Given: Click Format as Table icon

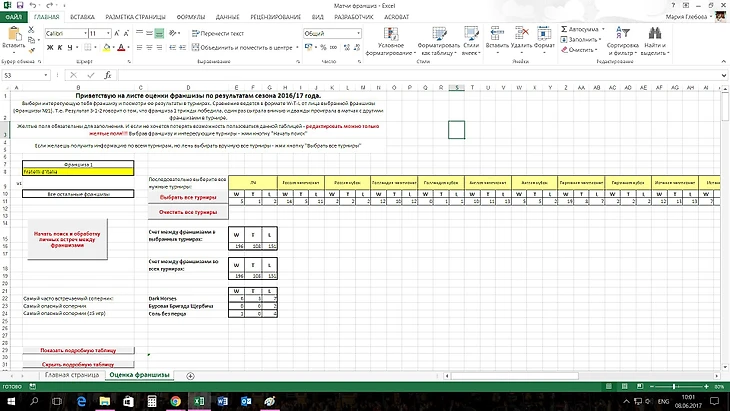Looking at the screenshot, I should pos(437,34).
